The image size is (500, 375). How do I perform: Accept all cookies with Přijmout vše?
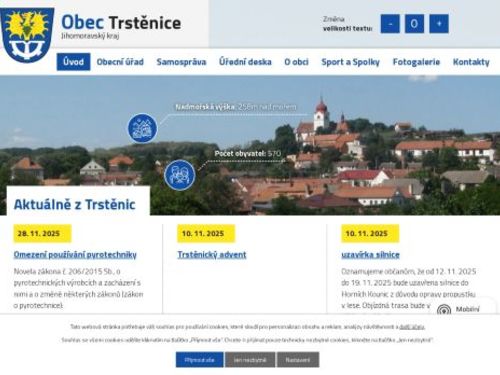point(199,360)
